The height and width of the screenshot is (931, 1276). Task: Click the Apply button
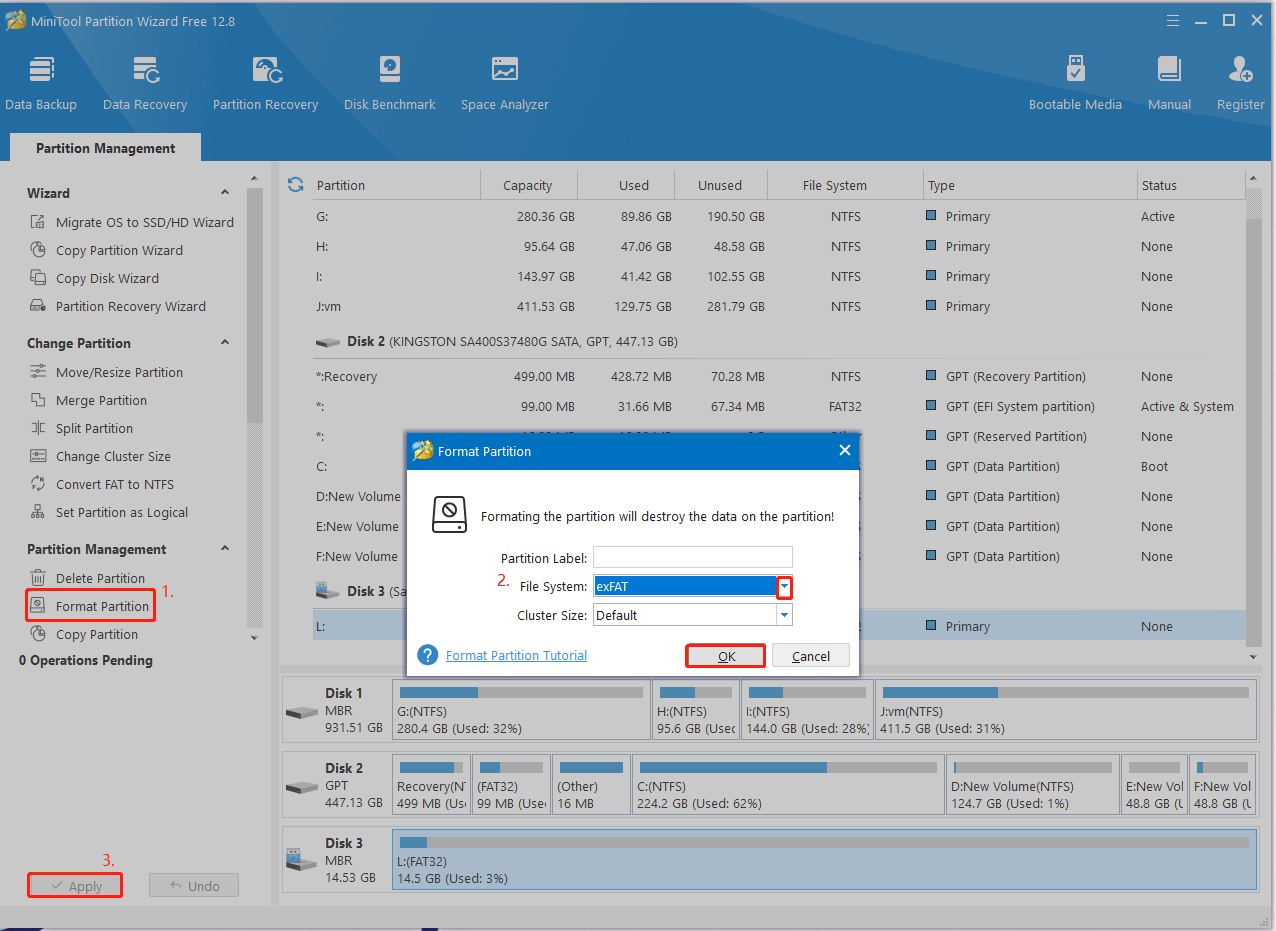75,886
